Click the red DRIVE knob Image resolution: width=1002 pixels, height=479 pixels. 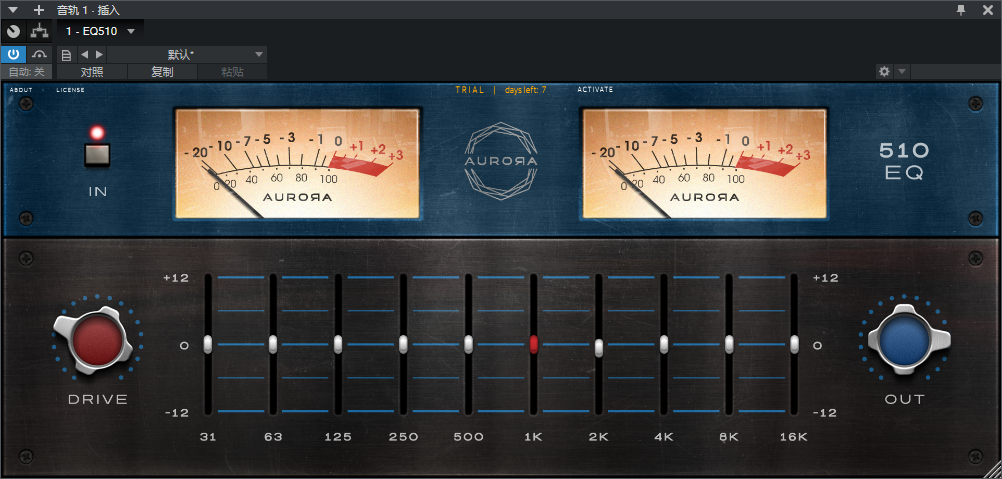(x=97, y=340)
